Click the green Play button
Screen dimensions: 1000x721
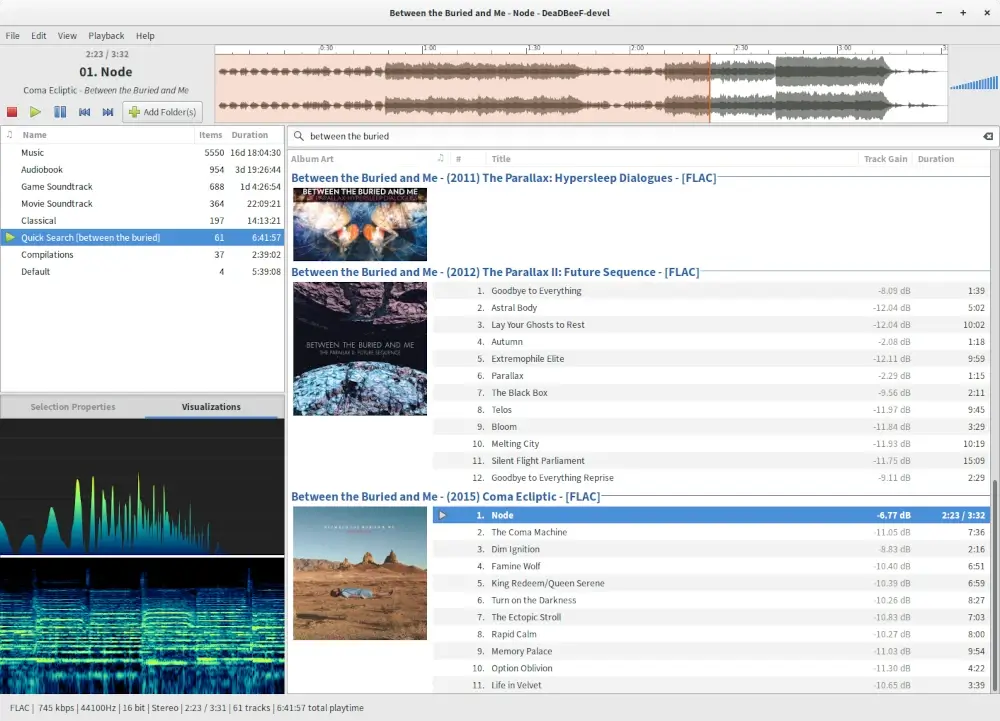point(35,112)
